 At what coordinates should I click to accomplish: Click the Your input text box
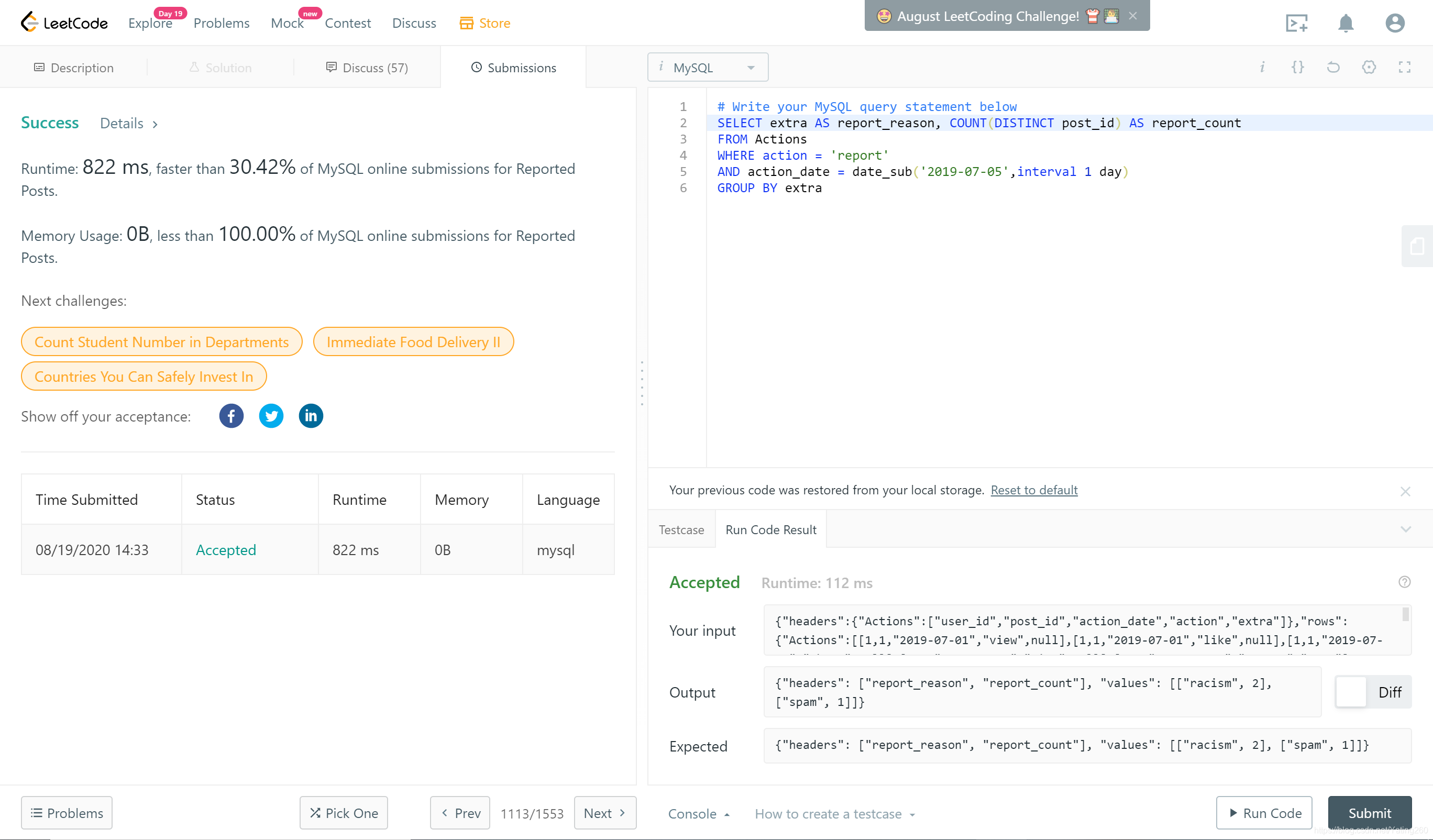[1081, 629]
